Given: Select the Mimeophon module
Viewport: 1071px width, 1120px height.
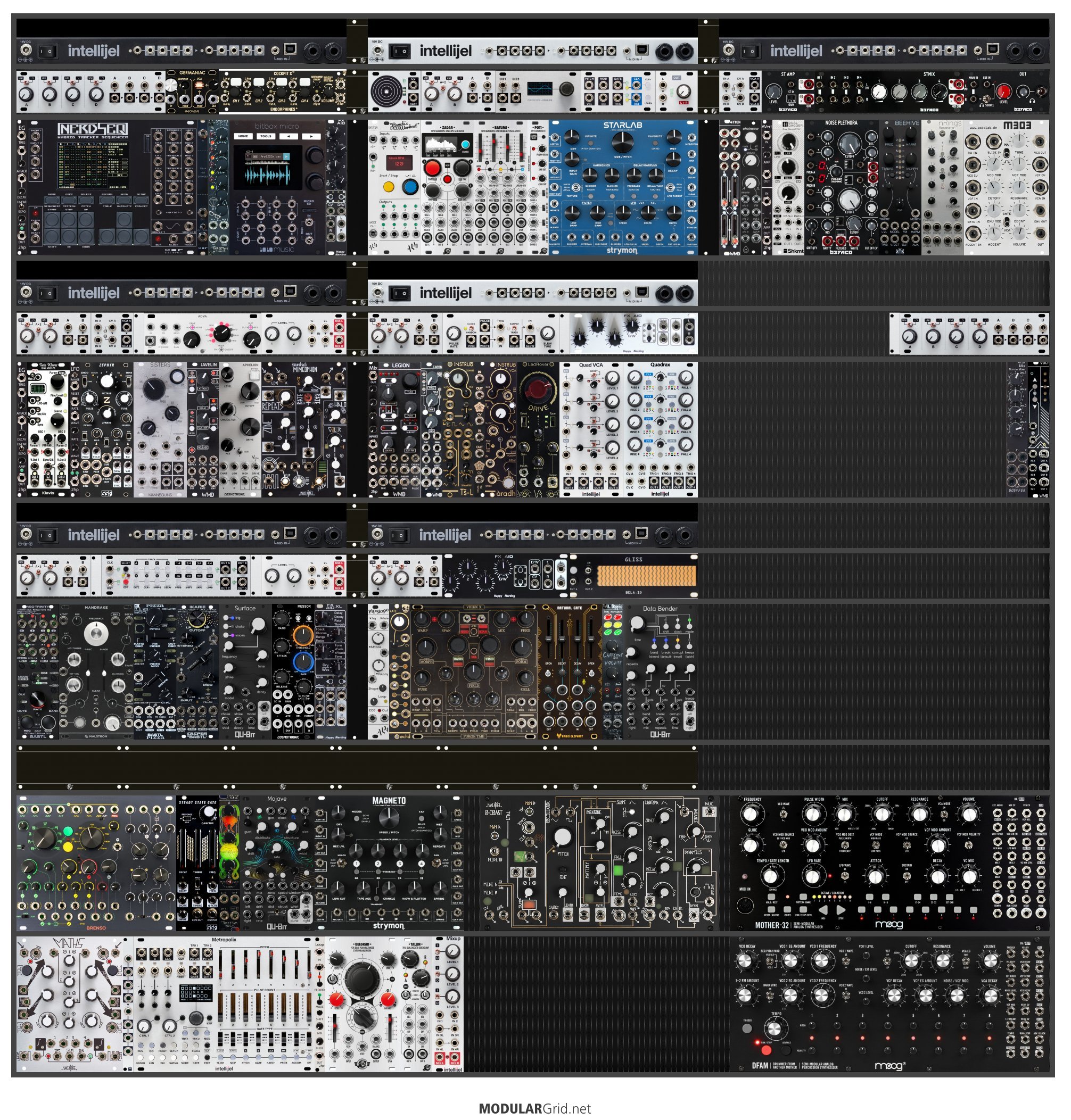Looking at the screenshot, I should [x=304, y=429].
